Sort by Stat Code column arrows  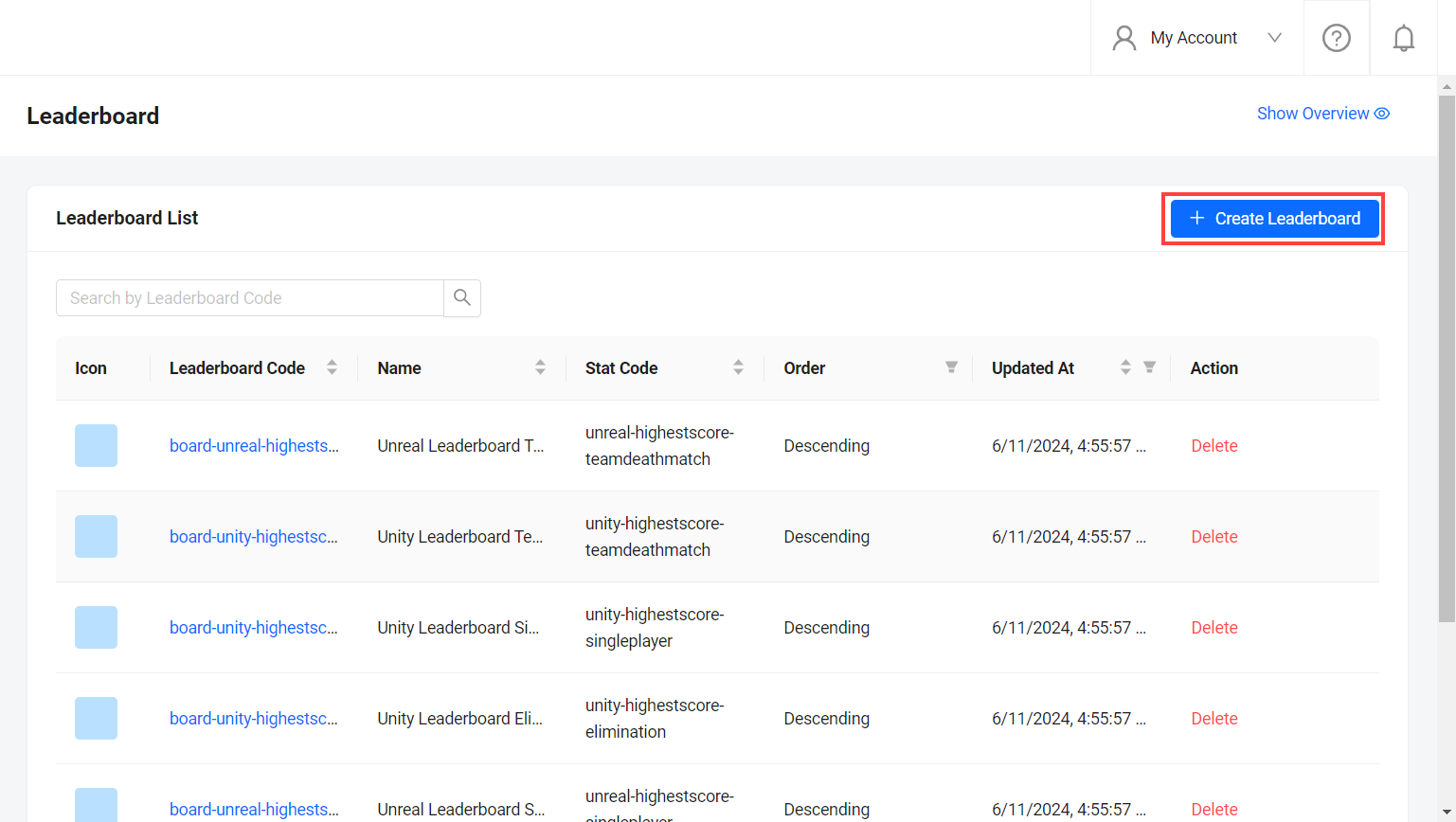coord(738,367)
